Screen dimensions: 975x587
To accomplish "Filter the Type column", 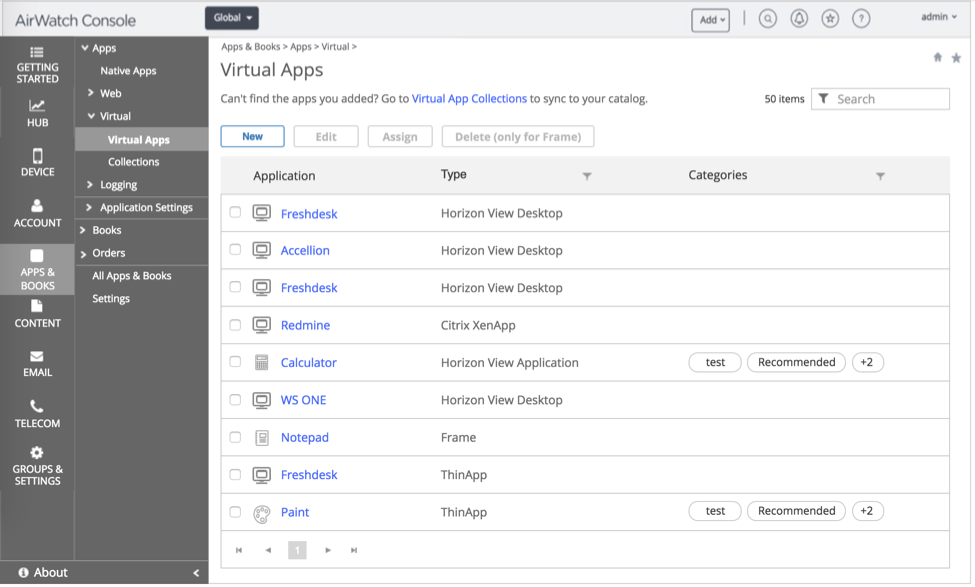I will (x=586, y=176).
